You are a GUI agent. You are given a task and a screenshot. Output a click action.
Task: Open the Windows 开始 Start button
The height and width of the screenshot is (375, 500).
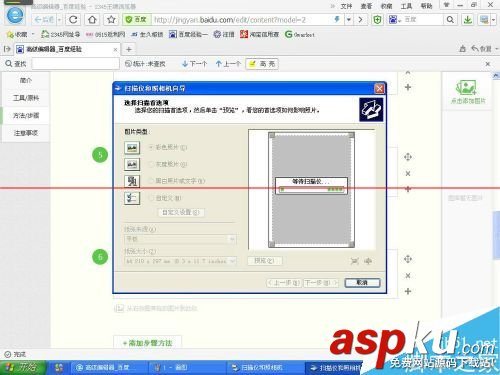(x=23, y=367)
